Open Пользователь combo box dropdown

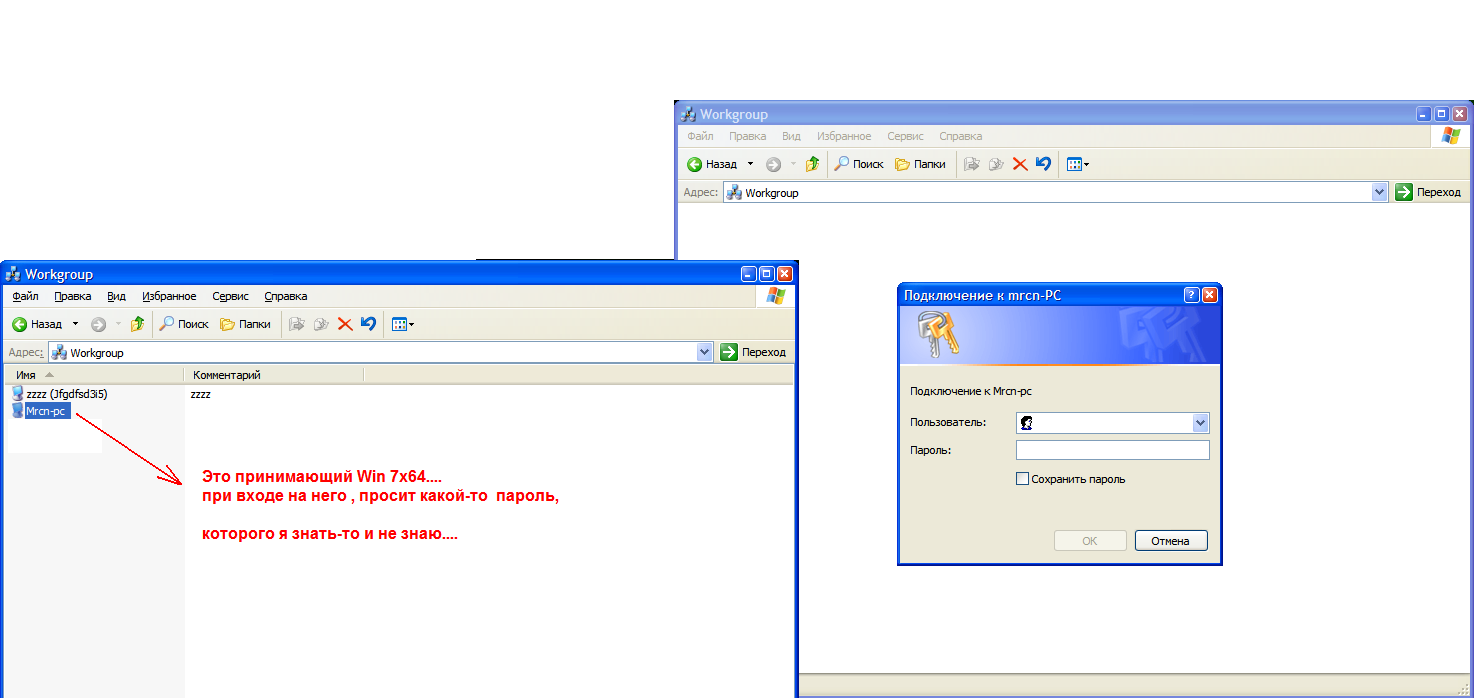pyautogui.click(x=1201, y=423)
